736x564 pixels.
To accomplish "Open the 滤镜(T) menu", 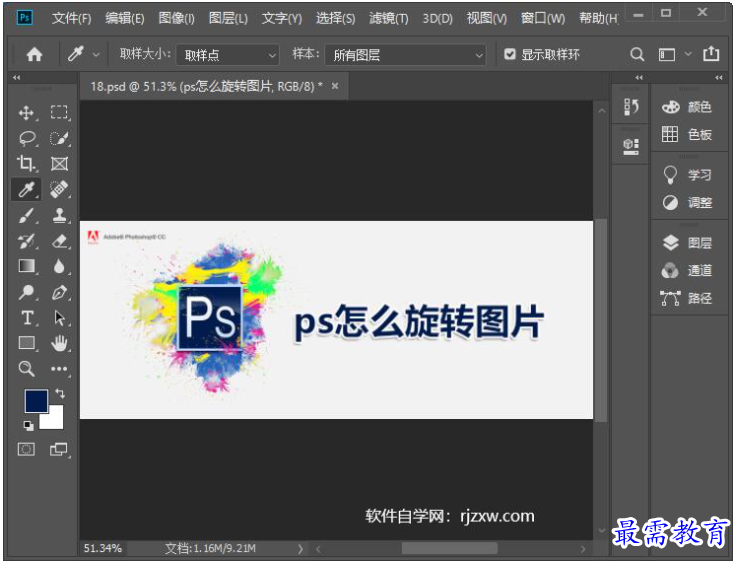I will [389, 18].
